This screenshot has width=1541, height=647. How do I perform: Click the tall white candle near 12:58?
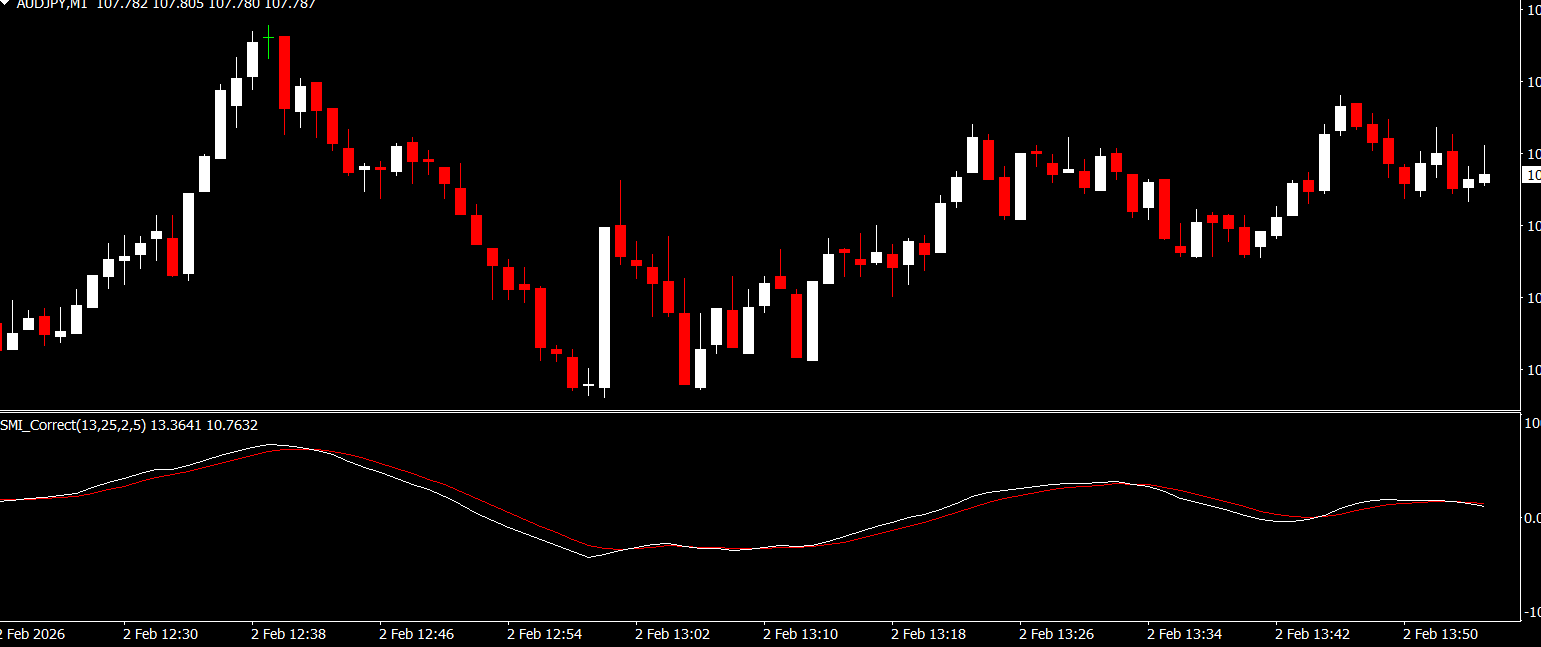pyautogui.click(x=604, y=307)
